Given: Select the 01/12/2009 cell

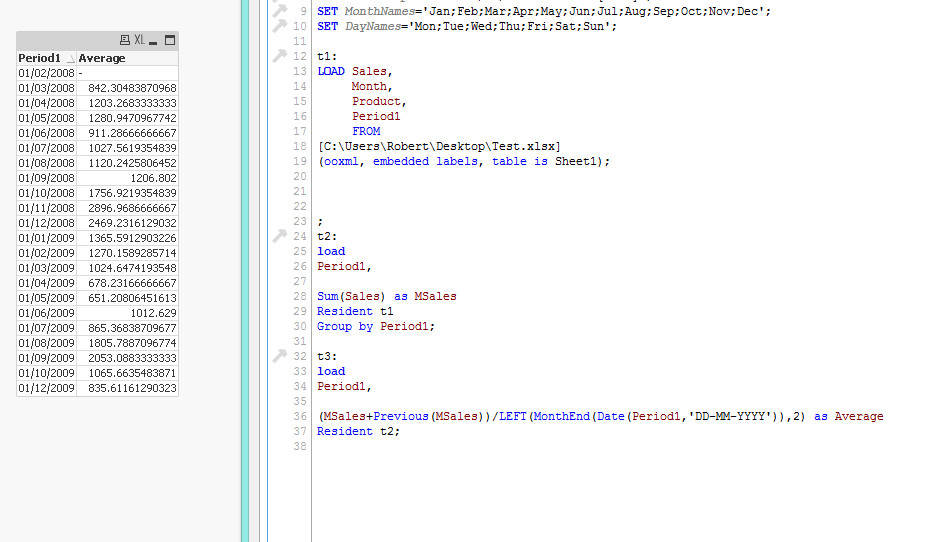Looking at the screenshot, I should (47, 388).
